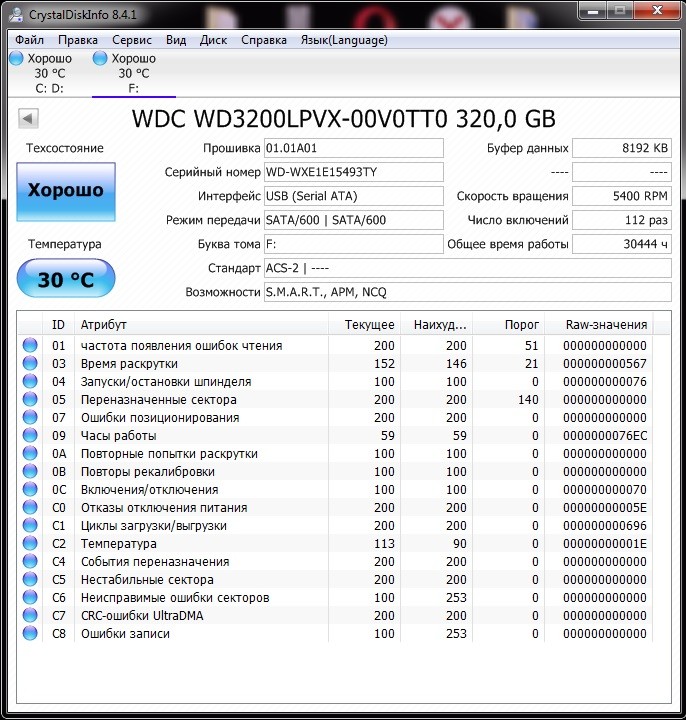Screen dimensions: 686x720
Task: Click the disk model title WDC WD3200LPVX
Action: [x=343, y=118]
